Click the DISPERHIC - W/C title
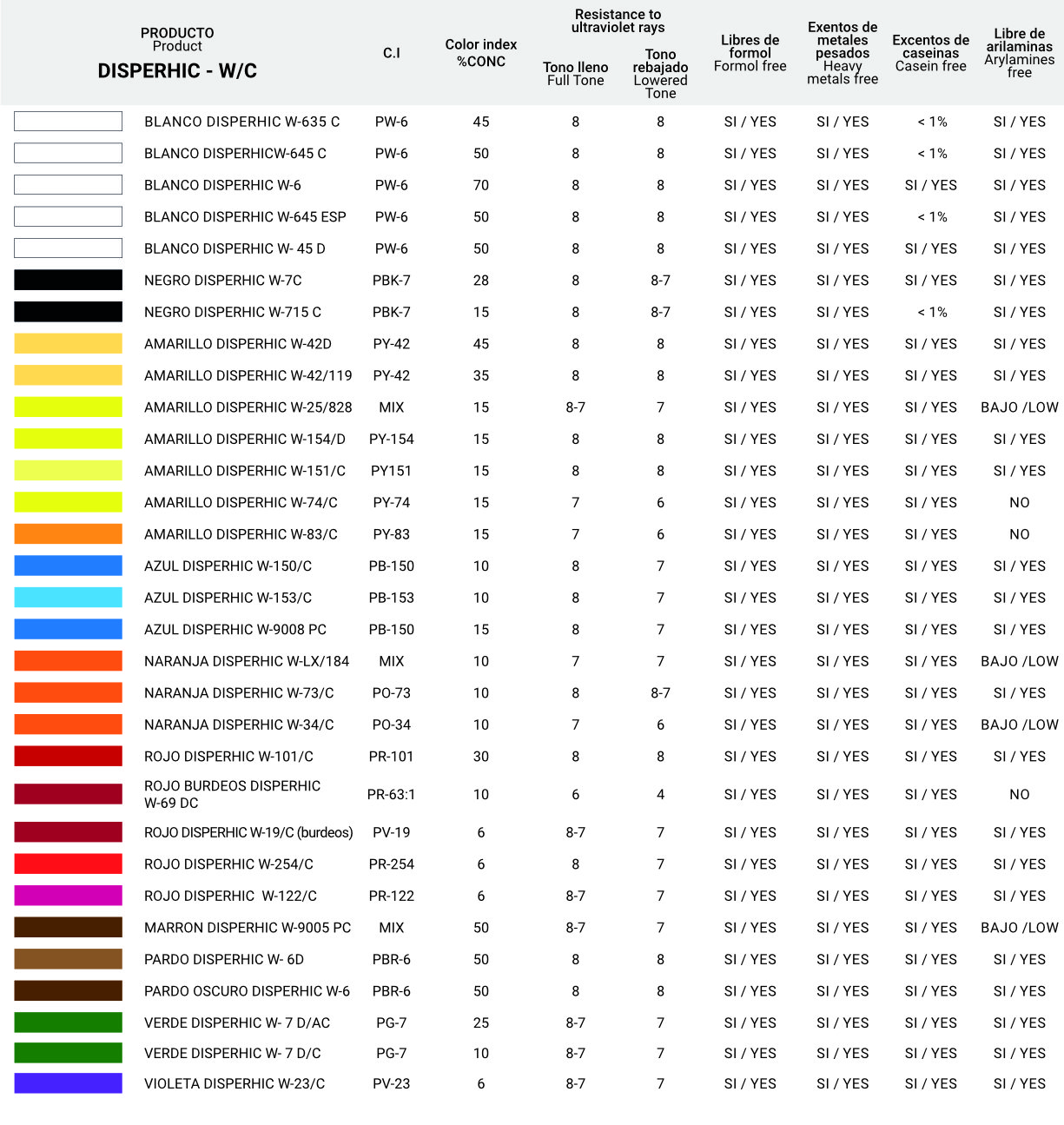Image resolution: width=1064 pixels, height=1125 pixels. pyautogui.click(x=177, y=71)
